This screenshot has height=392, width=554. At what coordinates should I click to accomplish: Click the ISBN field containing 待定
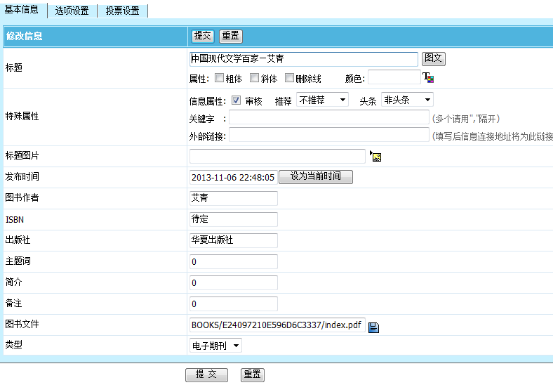click(233, 219)
